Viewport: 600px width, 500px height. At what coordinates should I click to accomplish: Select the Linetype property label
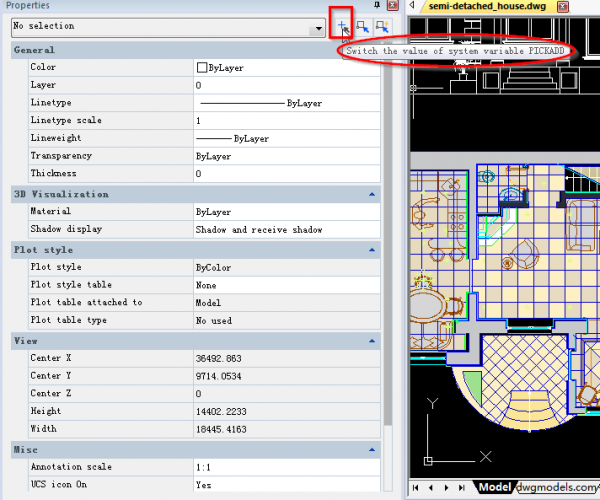(x=51, y=103)
